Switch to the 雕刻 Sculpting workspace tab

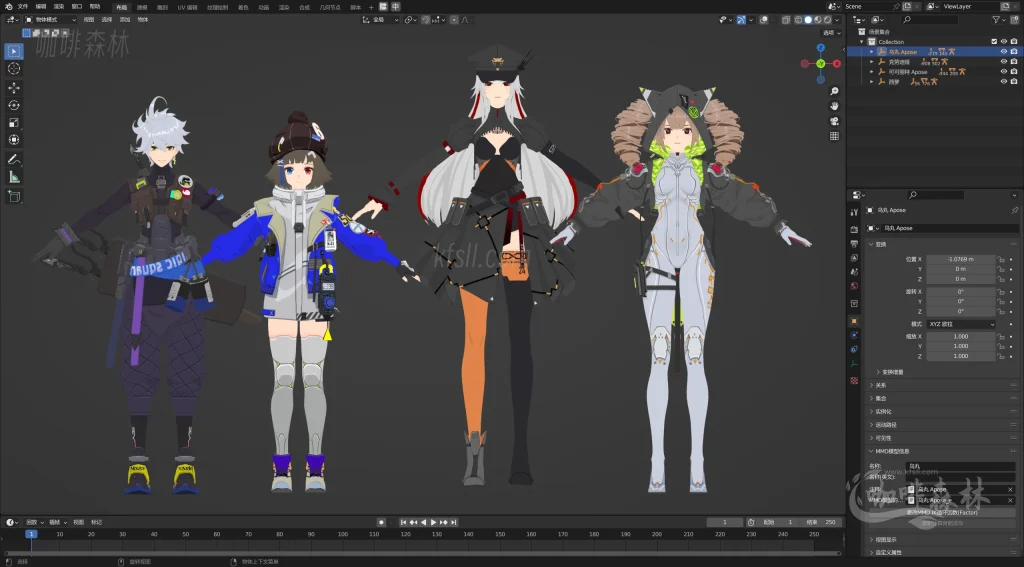(162, 7)
